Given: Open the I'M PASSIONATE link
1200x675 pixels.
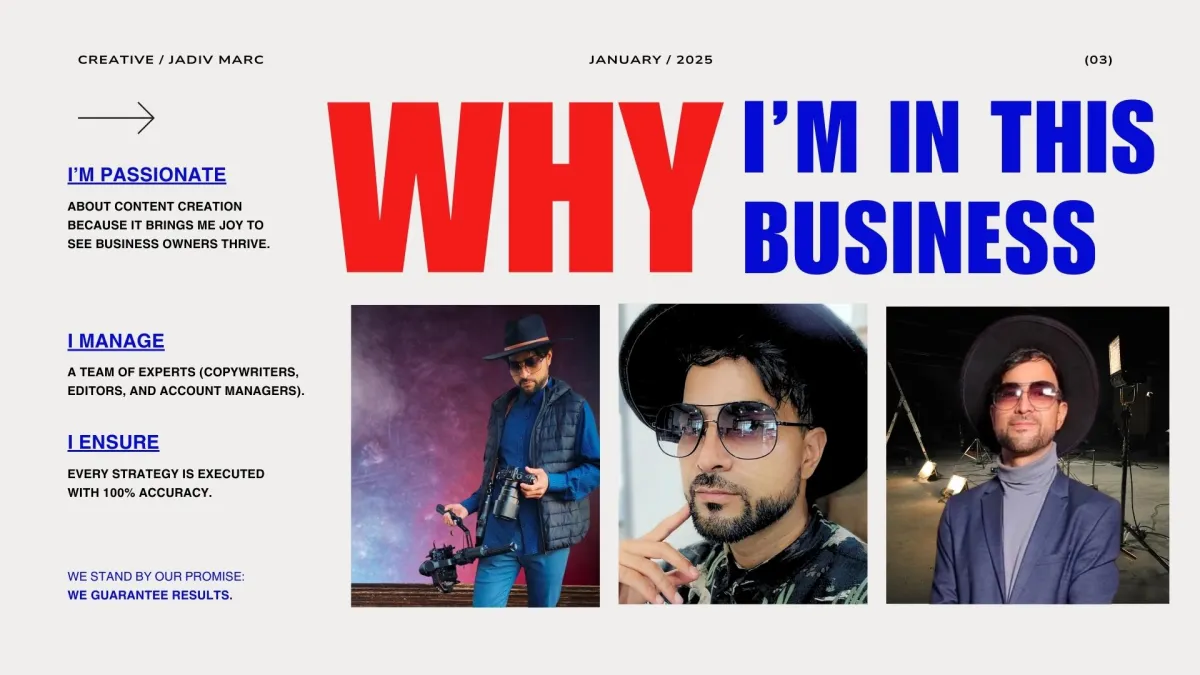Looking at the screenshot, I should point(147,175).
